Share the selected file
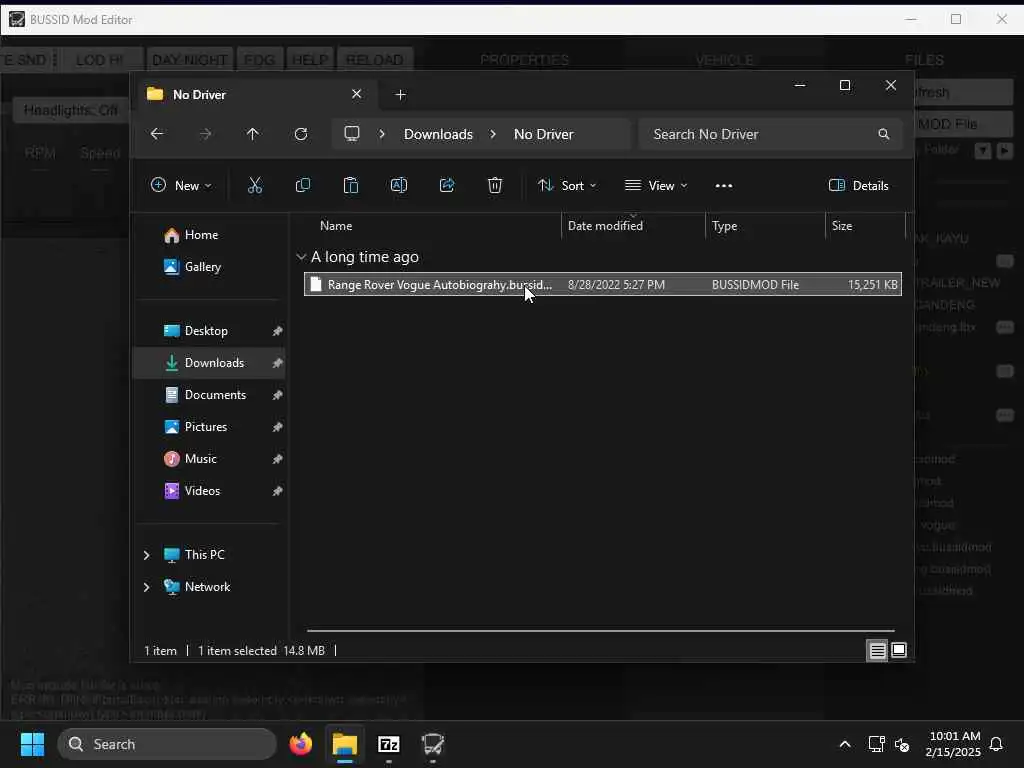The height and width of the screenshot is (768, 1024). click(x=447, y=185)
